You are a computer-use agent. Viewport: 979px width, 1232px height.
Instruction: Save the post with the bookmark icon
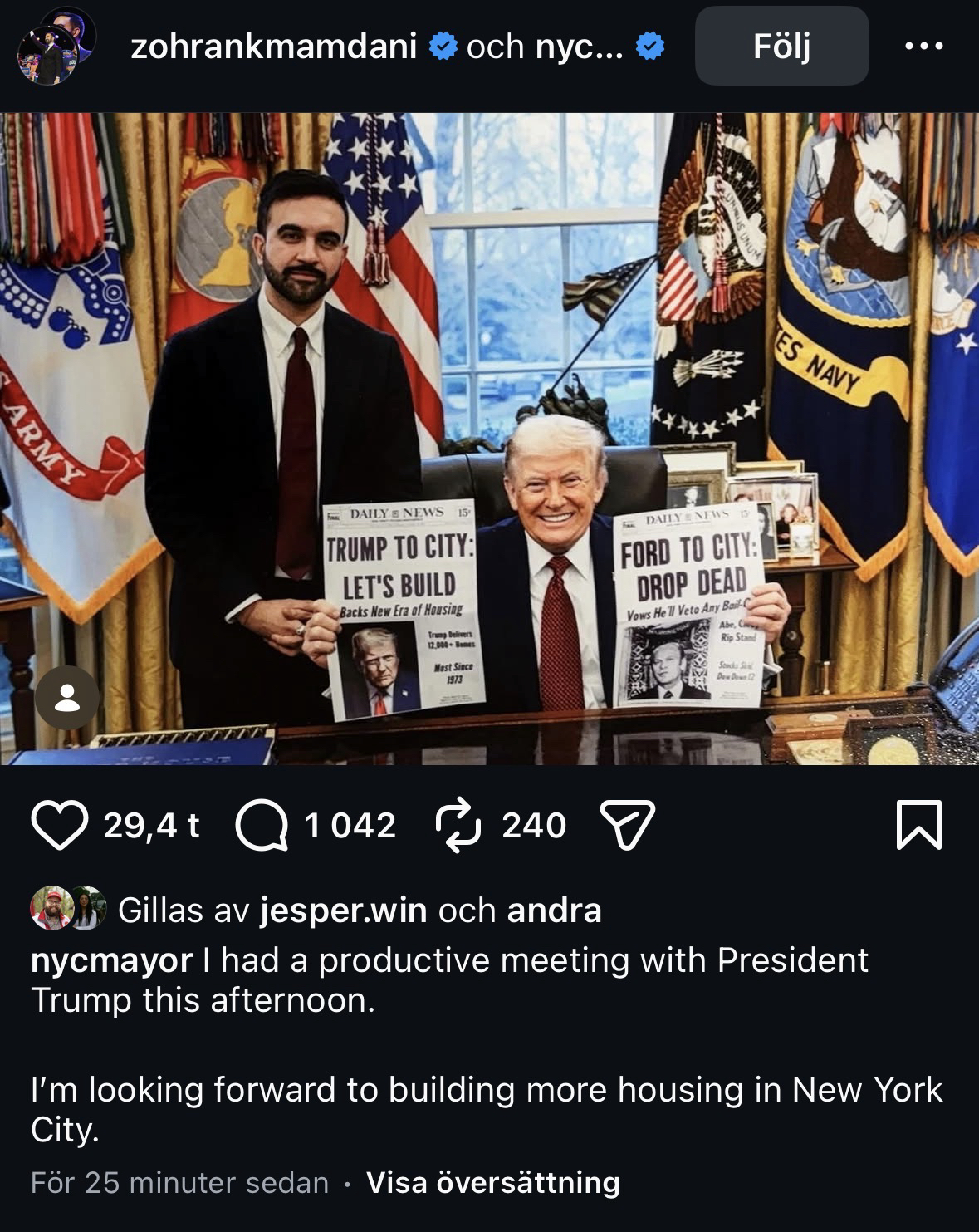click(919, 825)
